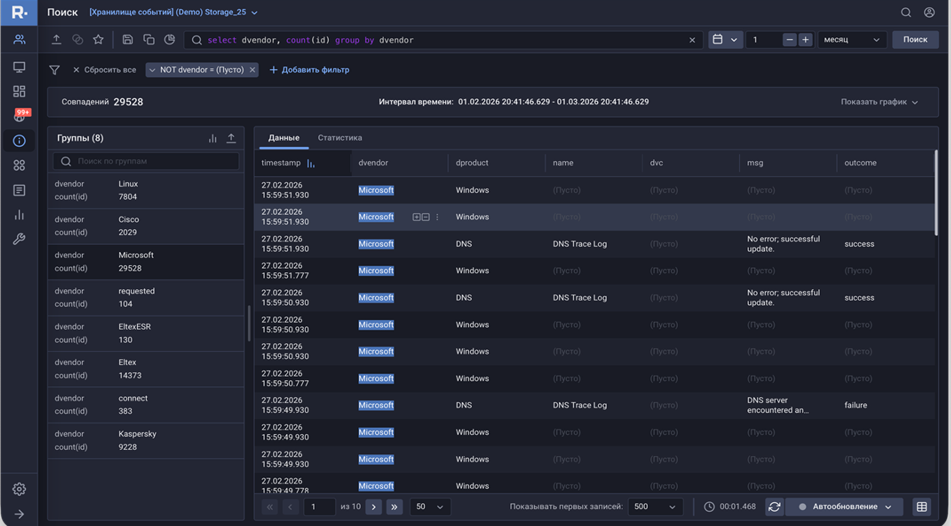
Task: Open the wrench tools icon in the sidebar
Action: pyautogui.click(x=19, y=239)
